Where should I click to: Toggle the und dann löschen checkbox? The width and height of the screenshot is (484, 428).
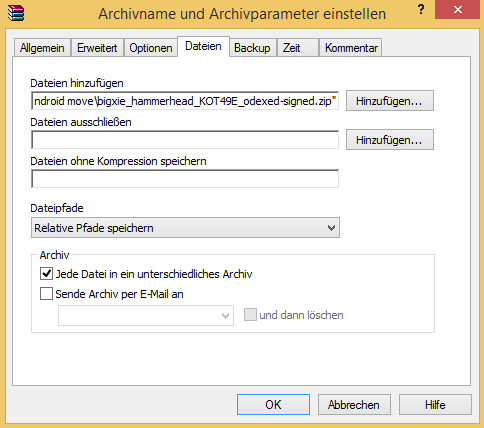tap(250, 315)
